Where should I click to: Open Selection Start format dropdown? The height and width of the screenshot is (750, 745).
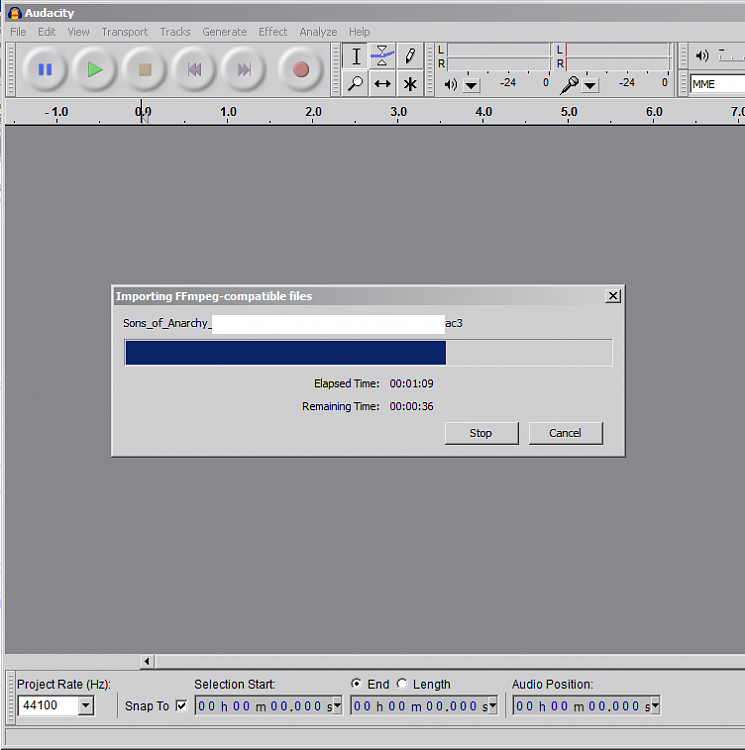tap(338, 706)
